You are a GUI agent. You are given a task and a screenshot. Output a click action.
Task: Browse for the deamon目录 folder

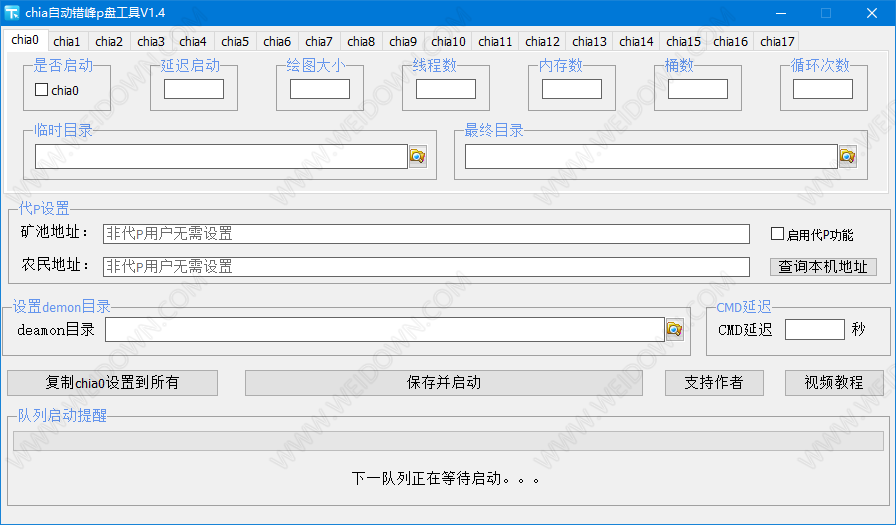675,330
